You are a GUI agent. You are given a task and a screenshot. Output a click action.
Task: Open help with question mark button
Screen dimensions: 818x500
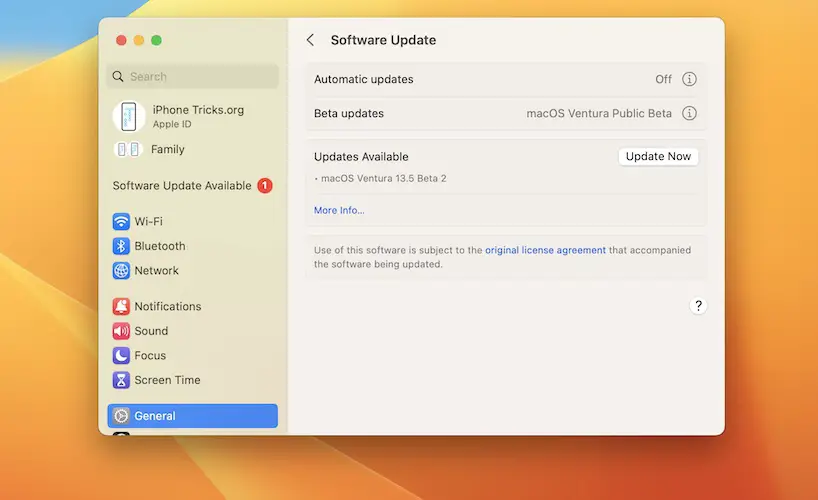click(x=698, y=306)
